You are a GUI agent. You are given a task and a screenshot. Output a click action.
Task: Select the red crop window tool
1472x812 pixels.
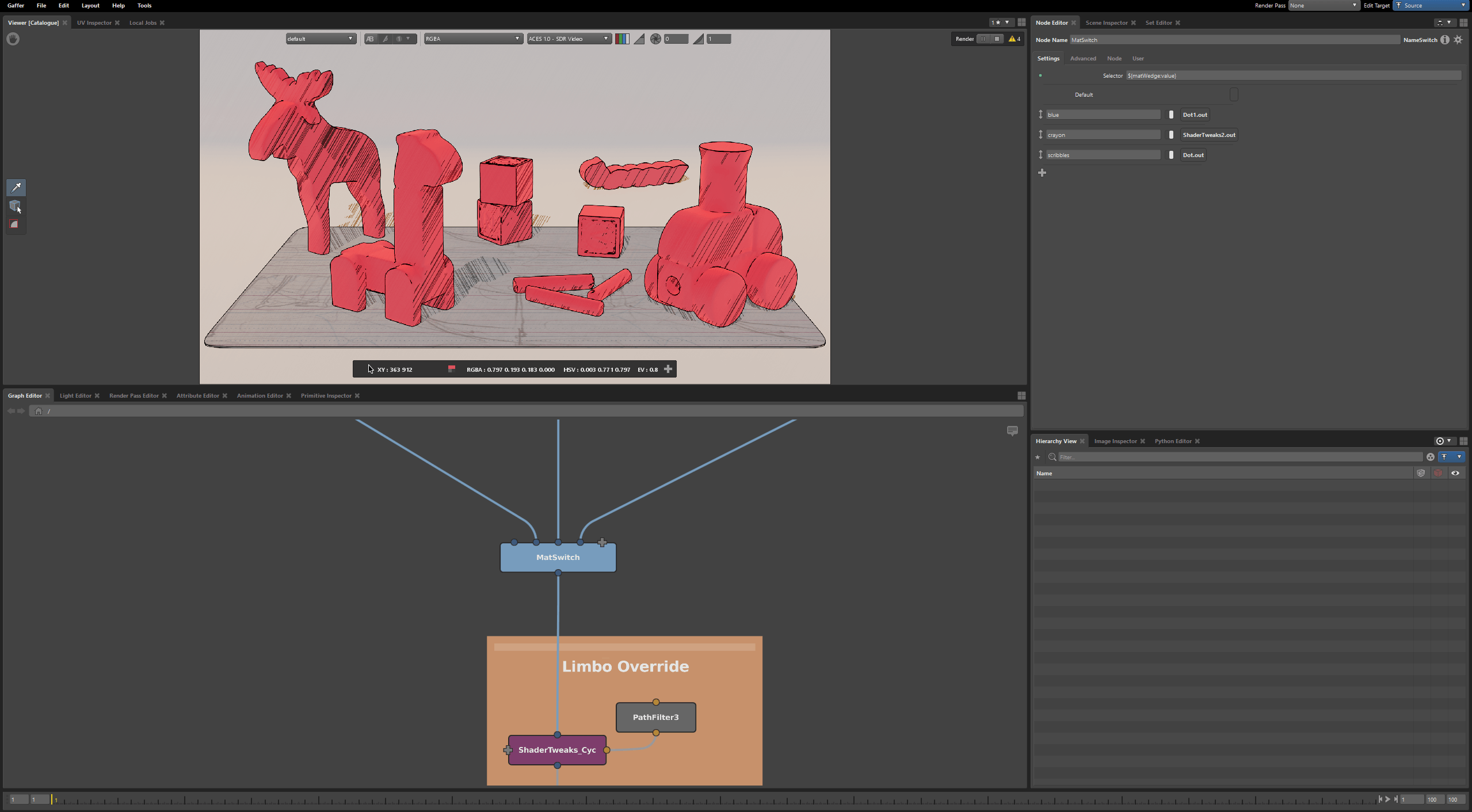(15, 224)
